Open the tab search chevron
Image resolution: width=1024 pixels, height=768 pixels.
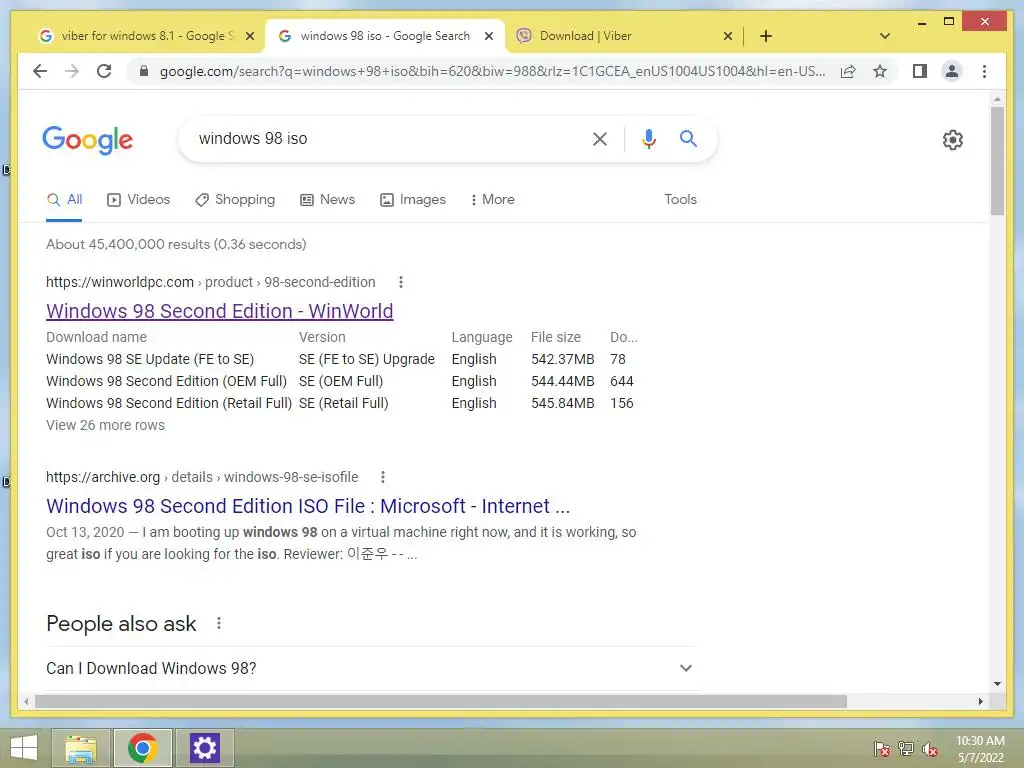pyautogui.click(x=884, y=36)
